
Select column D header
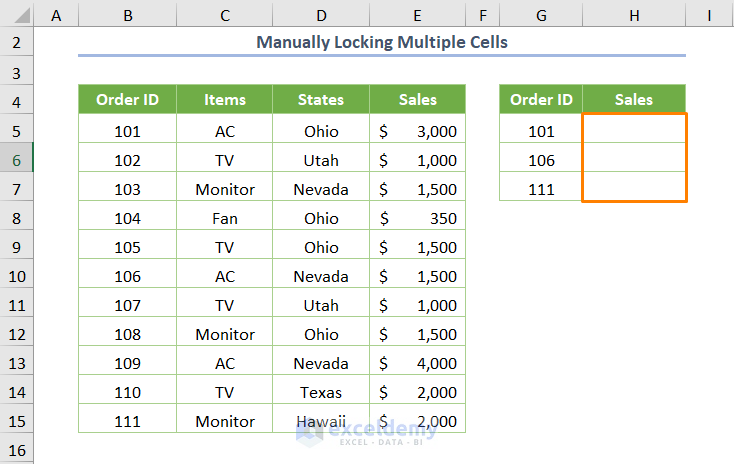point(321,14)
